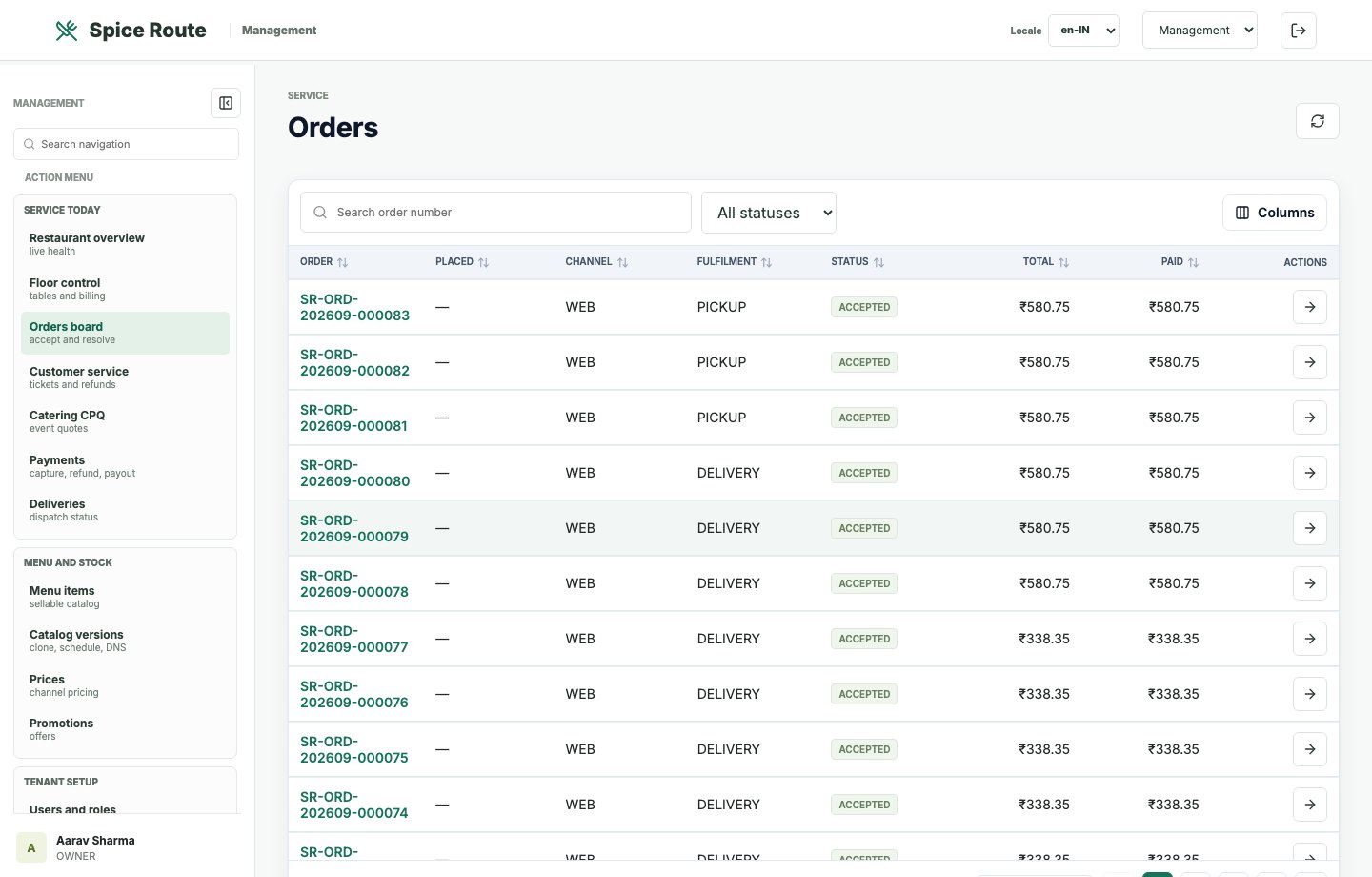This screenshot has height=877, width=1372.
Task: Open order SR-ORD-202609-000078 via arrow button
Action: (x=1310, y=583)
